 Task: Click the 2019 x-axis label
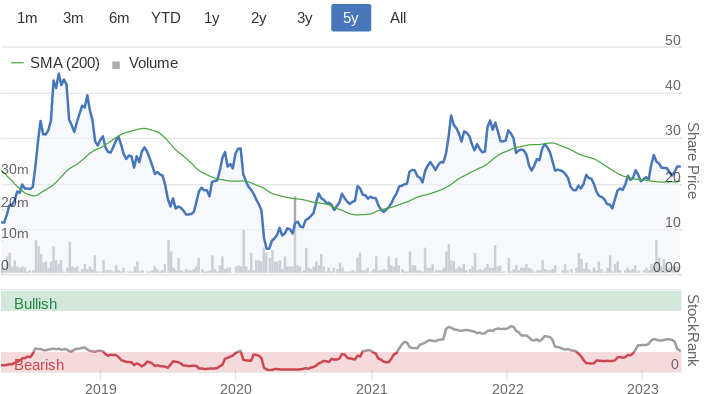point(100,388)
